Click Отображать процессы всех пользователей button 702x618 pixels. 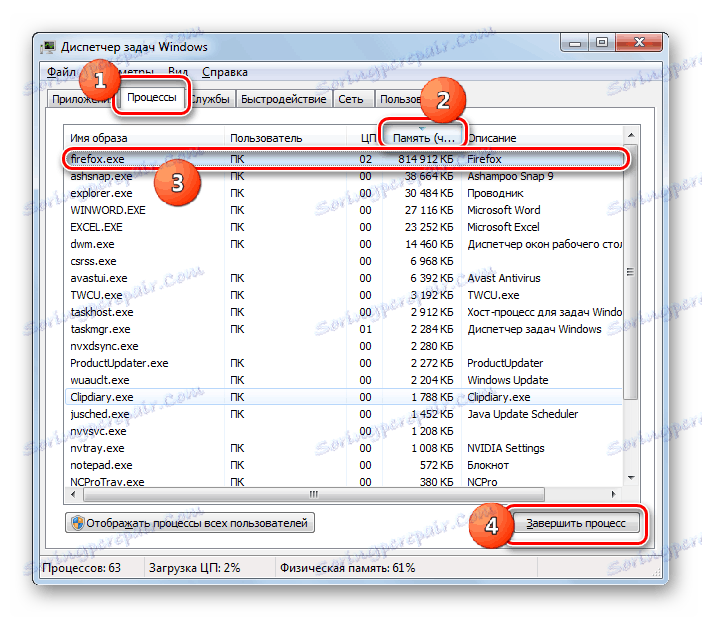point(190,523)
